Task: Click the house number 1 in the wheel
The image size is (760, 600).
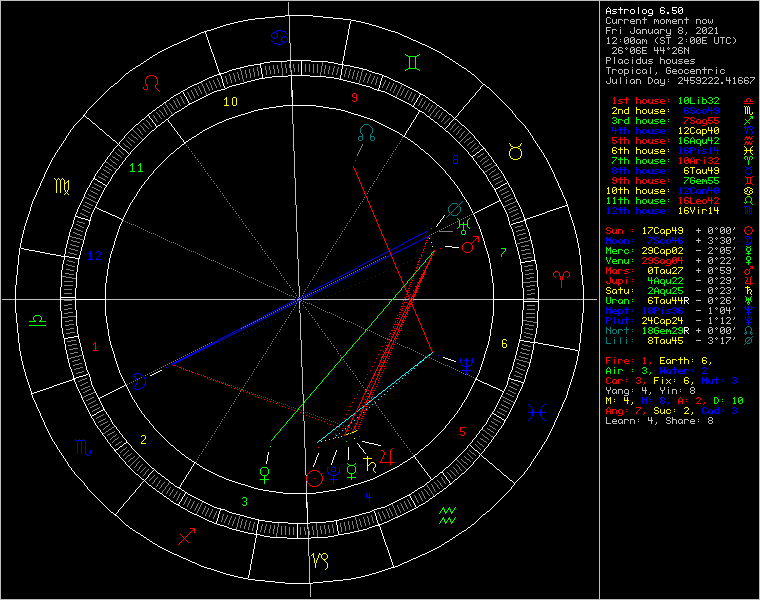Action: (x=95, y=347)
